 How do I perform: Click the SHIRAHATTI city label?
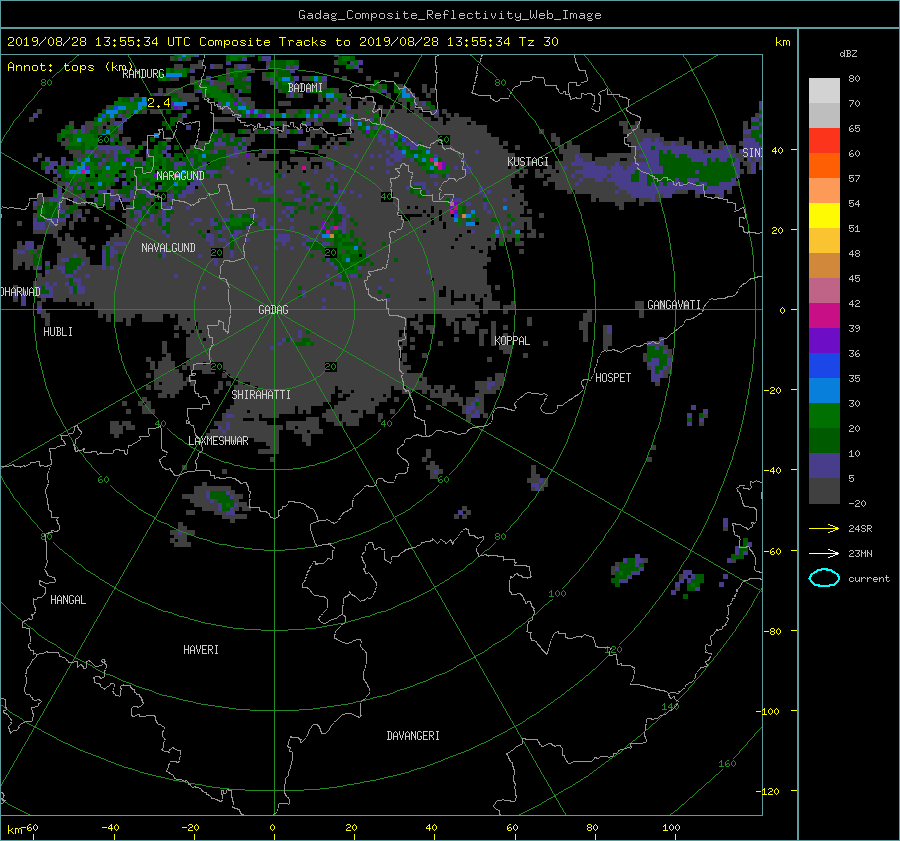(261, 395)
